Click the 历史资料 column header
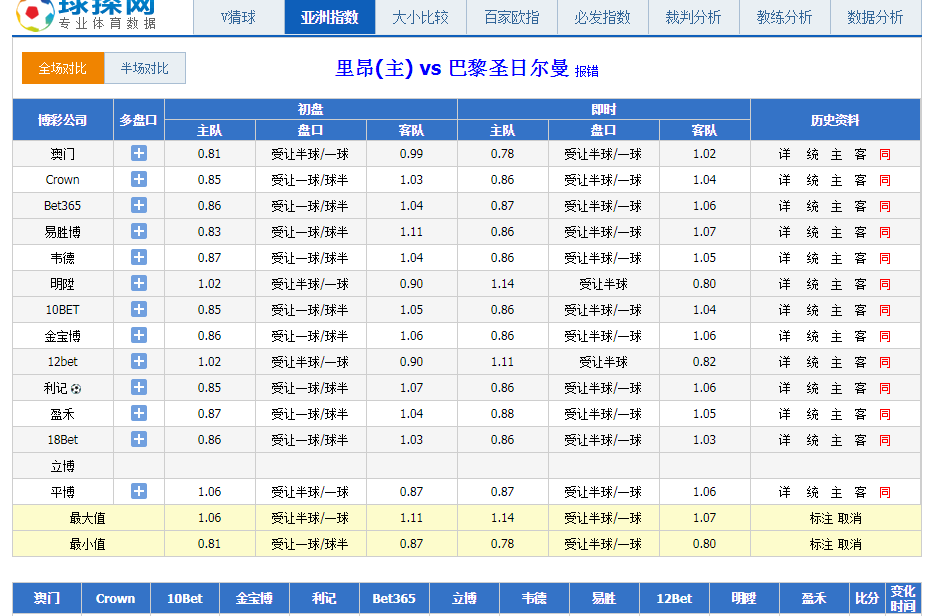 point(835,120)
